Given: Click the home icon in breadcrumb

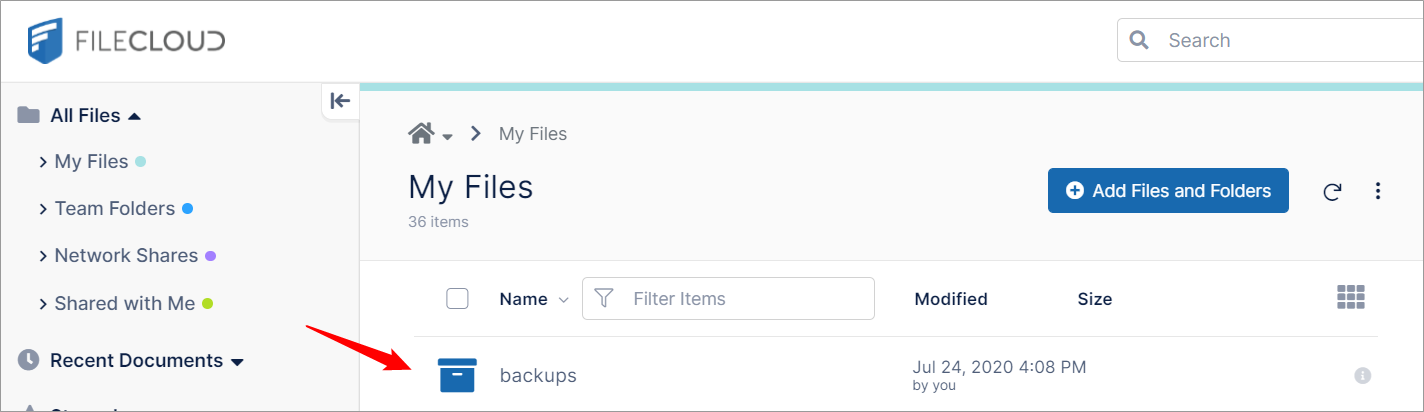Looking at the screenshot, I should point(421,133).
